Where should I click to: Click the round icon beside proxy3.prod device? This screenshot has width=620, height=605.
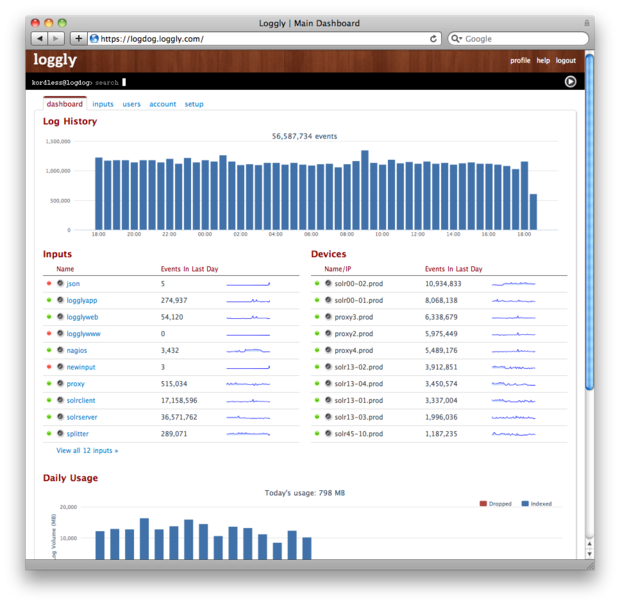click(x=327, y=317)
